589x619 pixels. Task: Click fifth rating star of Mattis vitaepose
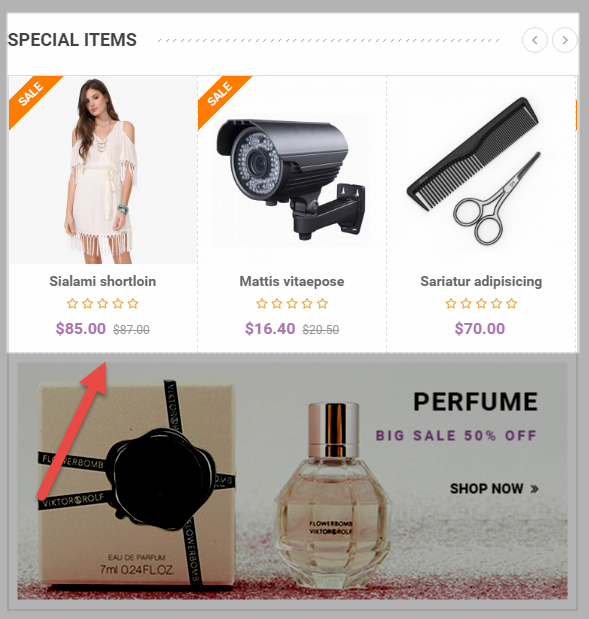click(x=323, y=304)
